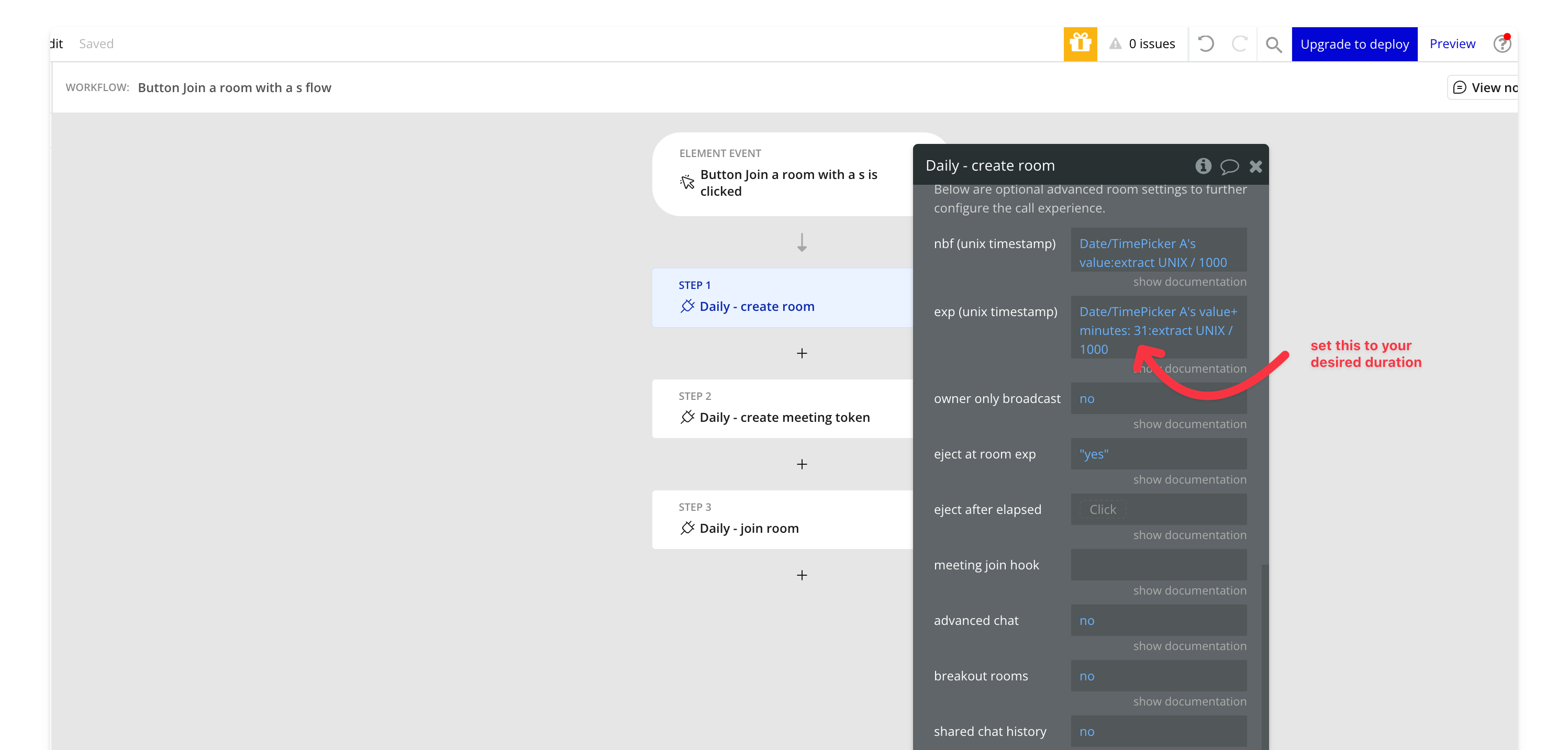1568x750 pixels.
Task: Click the info icon in the panel header
Action: [x=1203, y=166]
